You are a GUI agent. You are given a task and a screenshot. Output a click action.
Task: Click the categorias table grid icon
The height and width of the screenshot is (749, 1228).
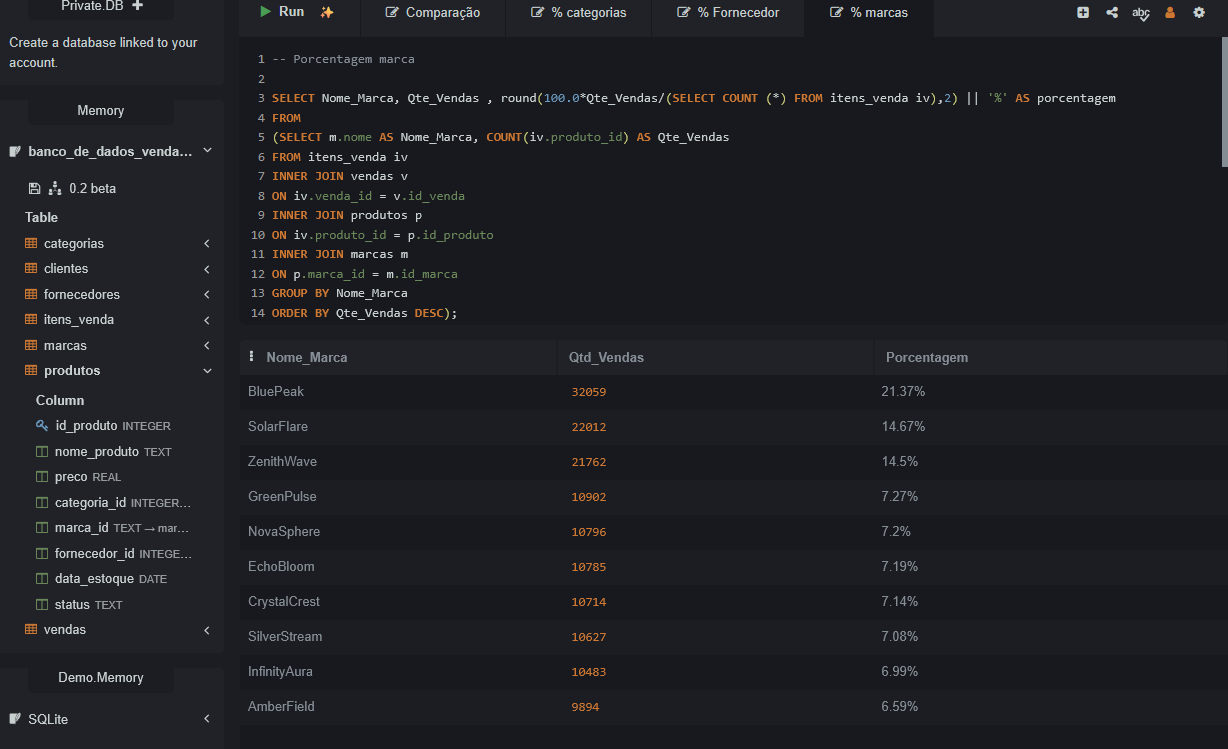[x=31, y=243]
